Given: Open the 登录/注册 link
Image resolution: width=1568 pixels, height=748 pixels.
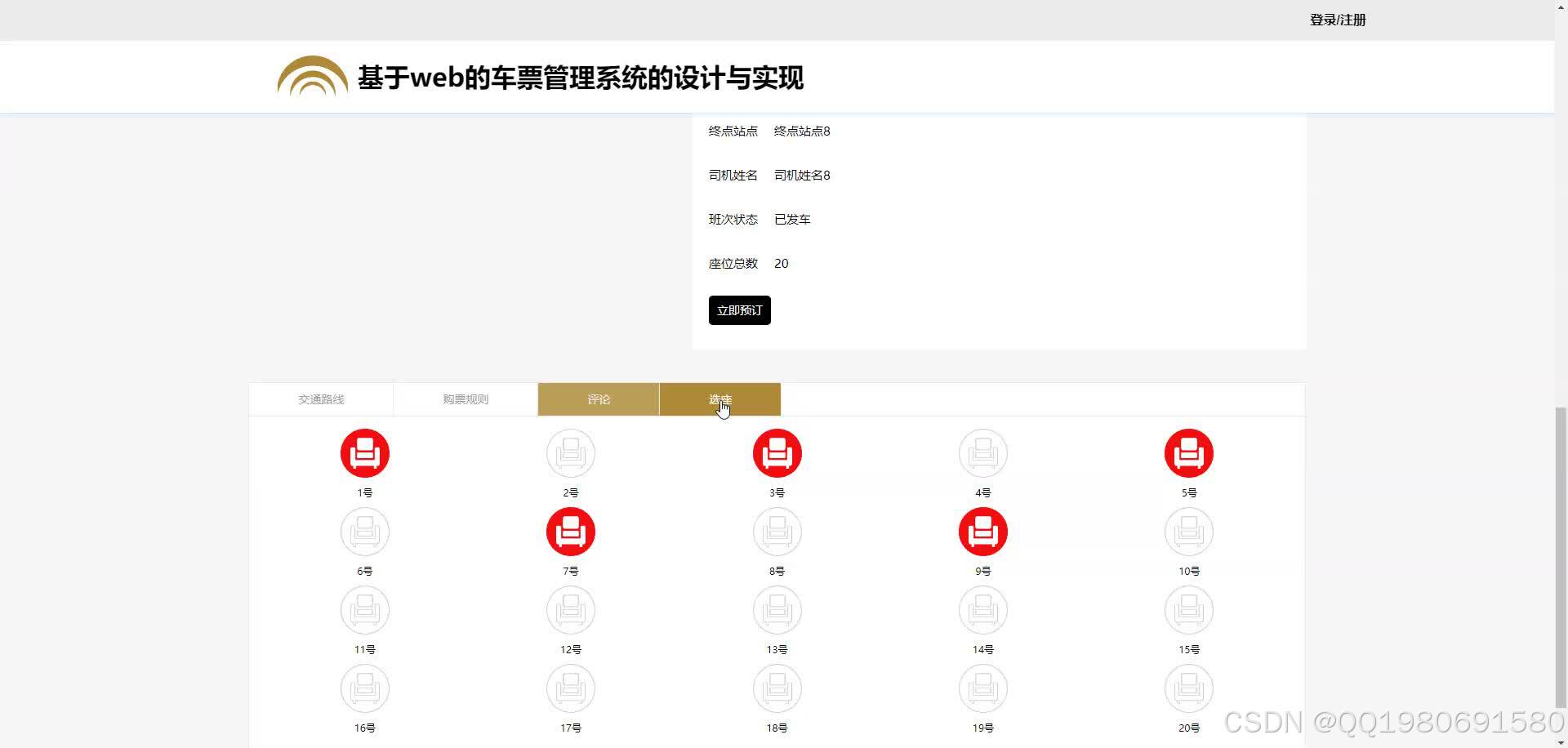Looking at the screenshot, I should coord(1338,20).
